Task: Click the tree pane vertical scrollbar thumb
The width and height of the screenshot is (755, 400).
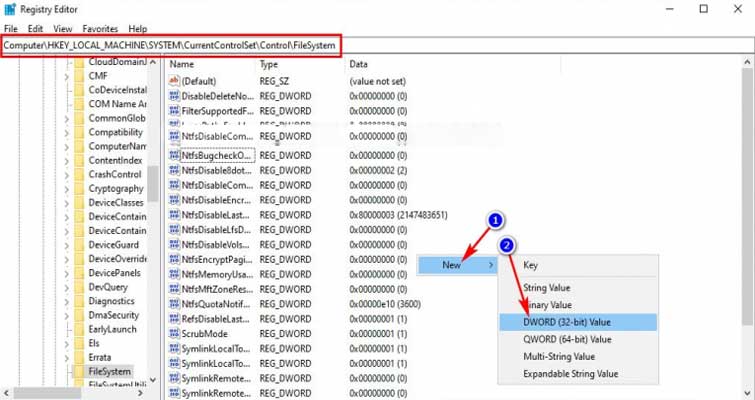Action: pyautogui.click(x=153, y=183)
